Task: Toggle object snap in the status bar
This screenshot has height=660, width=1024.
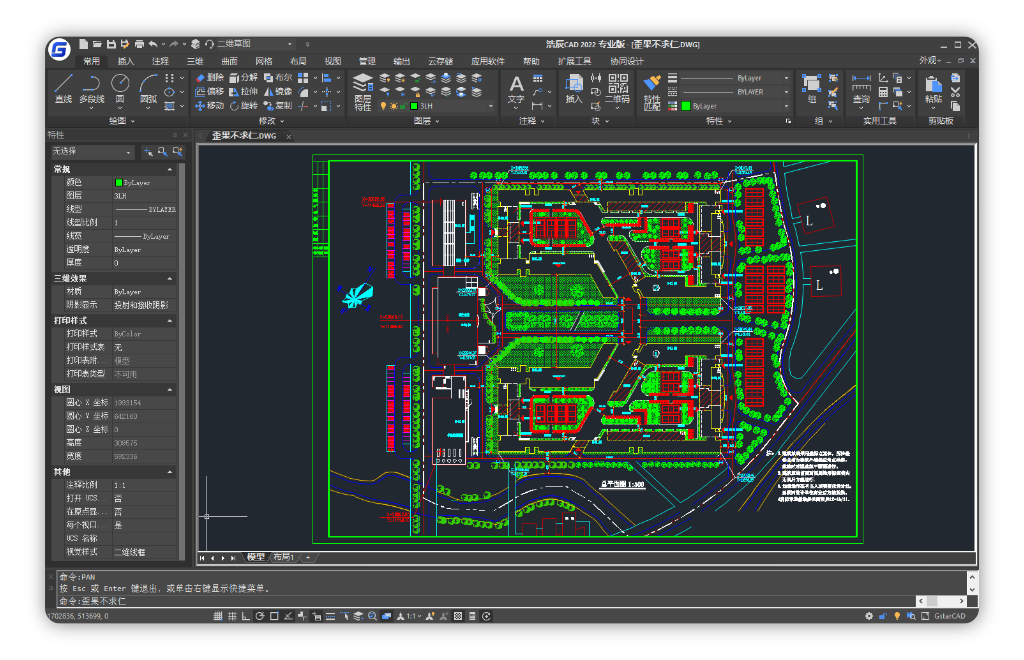Action: point(274,616)
